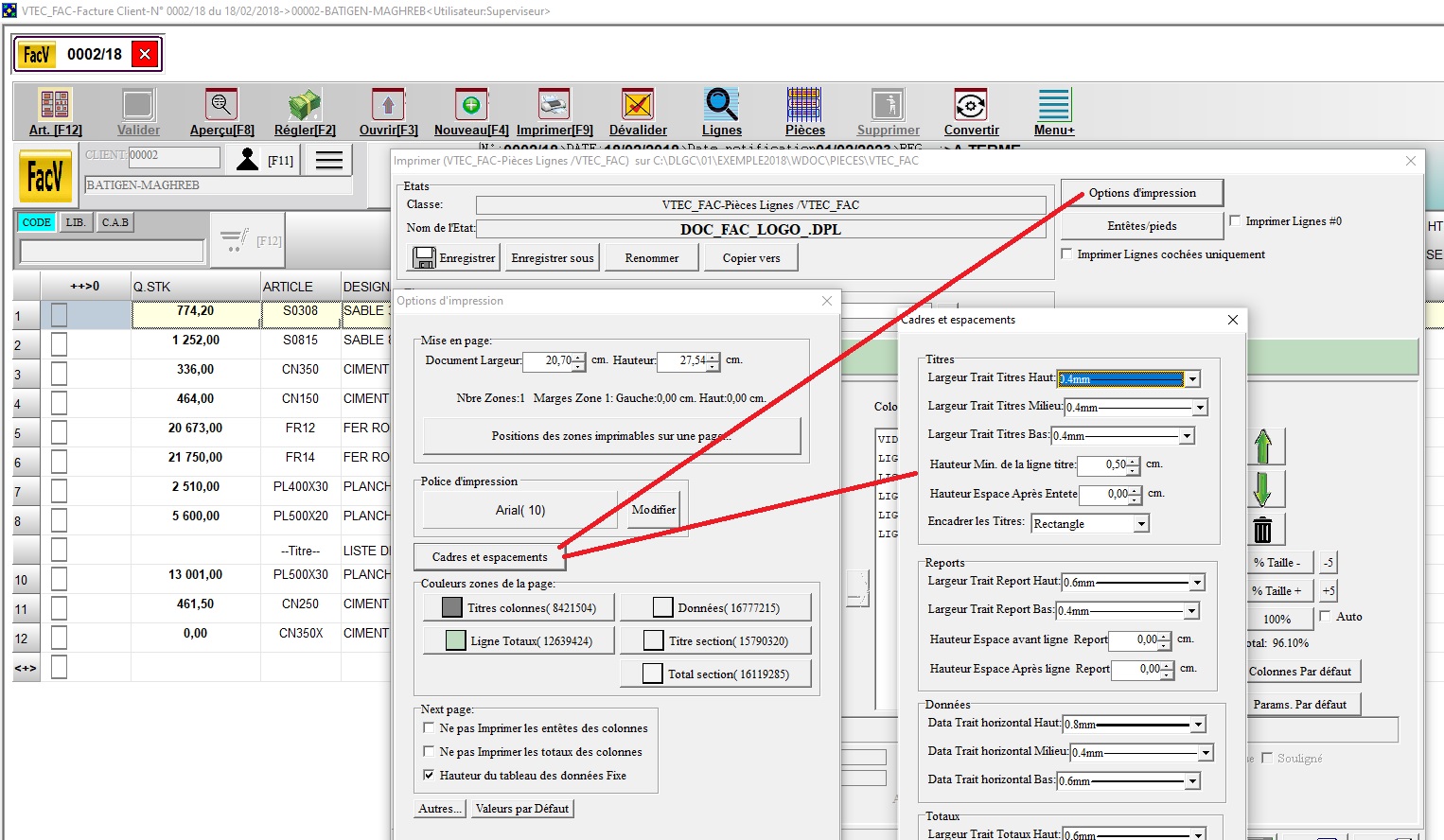Select the CODE search tab

pyautogui.click(x=37, y=222)
